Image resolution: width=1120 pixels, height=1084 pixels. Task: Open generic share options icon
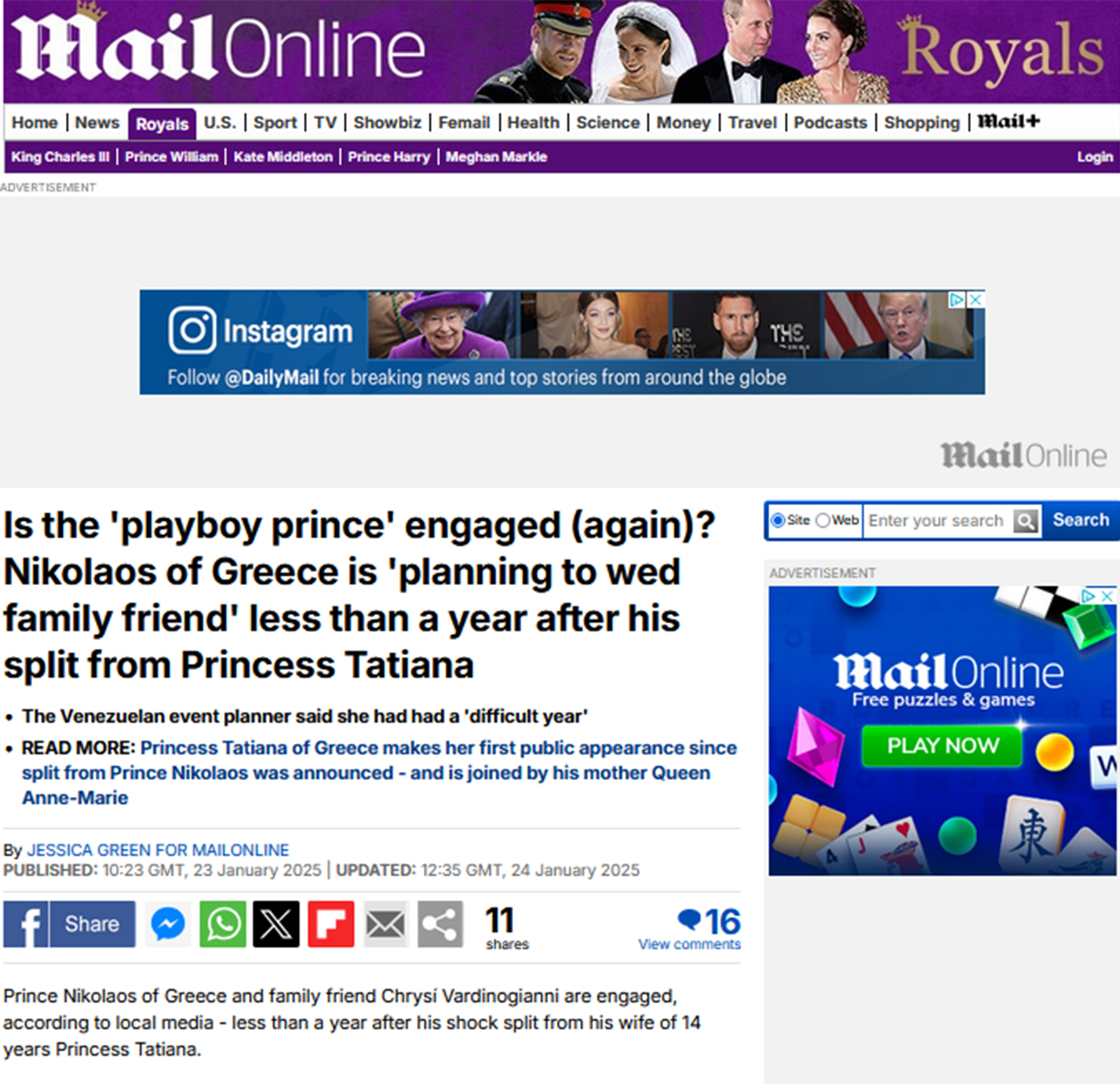coord(440,924)
